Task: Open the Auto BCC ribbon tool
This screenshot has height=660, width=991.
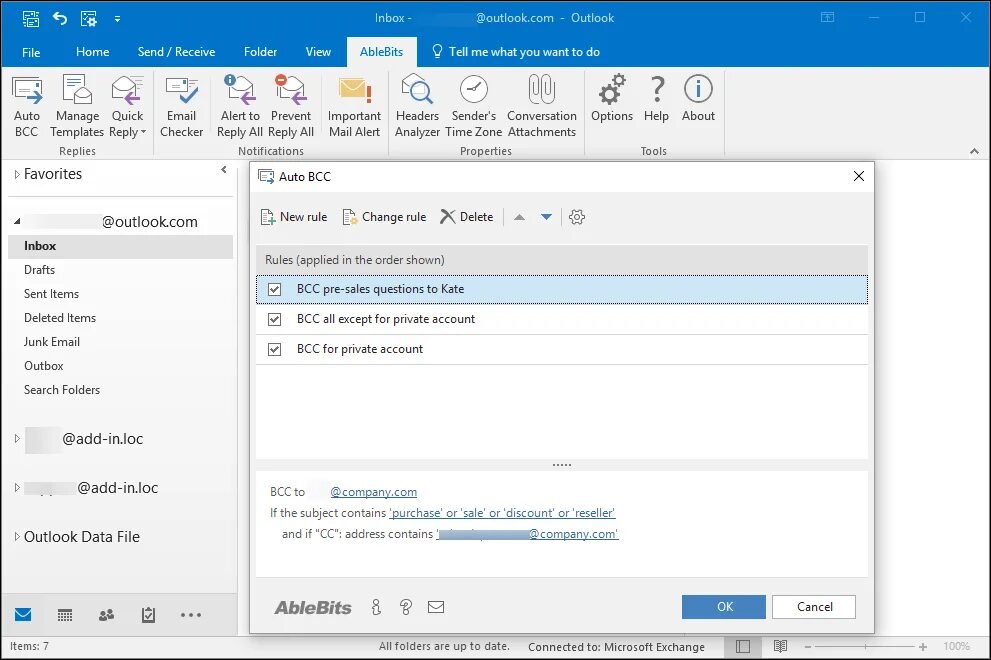Action: pyautogui.click(x=27, y=106)
